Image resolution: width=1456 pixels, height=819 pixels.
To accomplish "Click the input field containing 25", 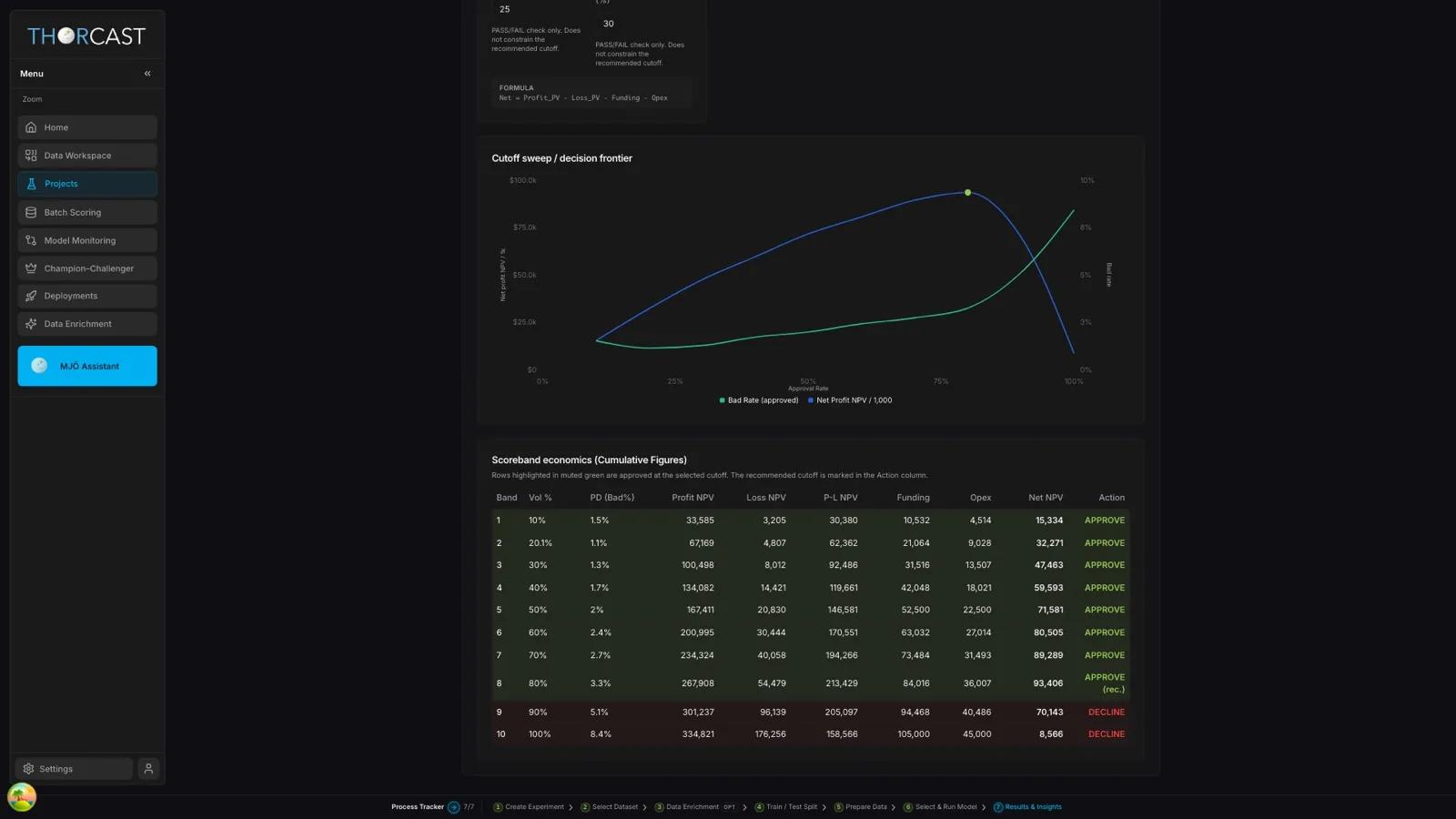I will click(x=537, y=9).
